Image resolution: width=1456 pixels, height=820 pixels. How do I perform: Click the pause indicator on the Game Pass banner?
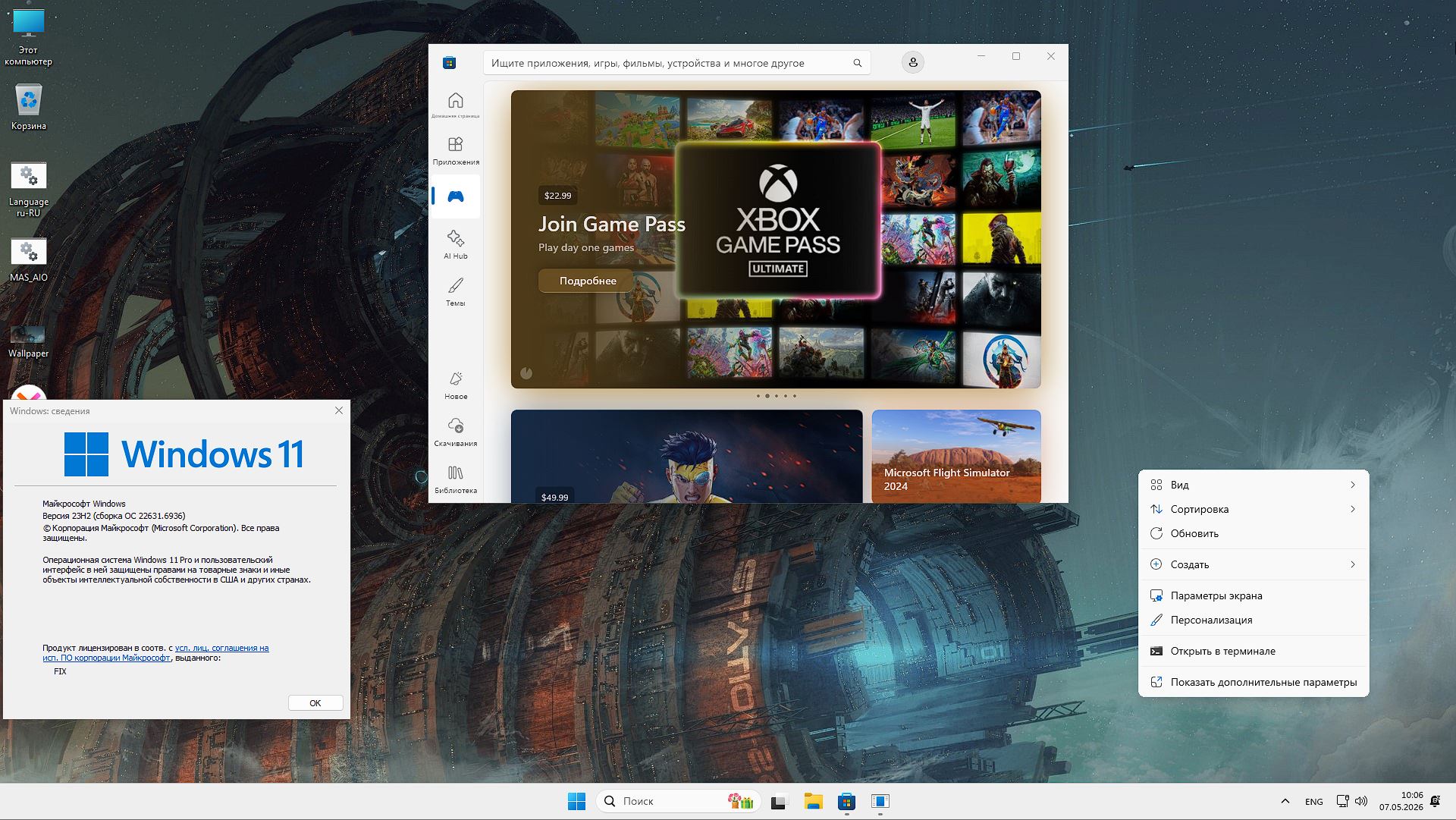(x=526, y=372)
